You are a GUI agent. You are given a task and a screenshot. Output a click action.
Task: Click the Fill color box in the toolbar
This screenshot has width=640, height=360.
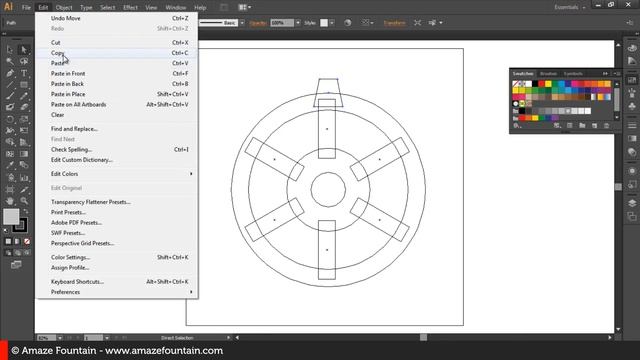(x=11, y=217)
